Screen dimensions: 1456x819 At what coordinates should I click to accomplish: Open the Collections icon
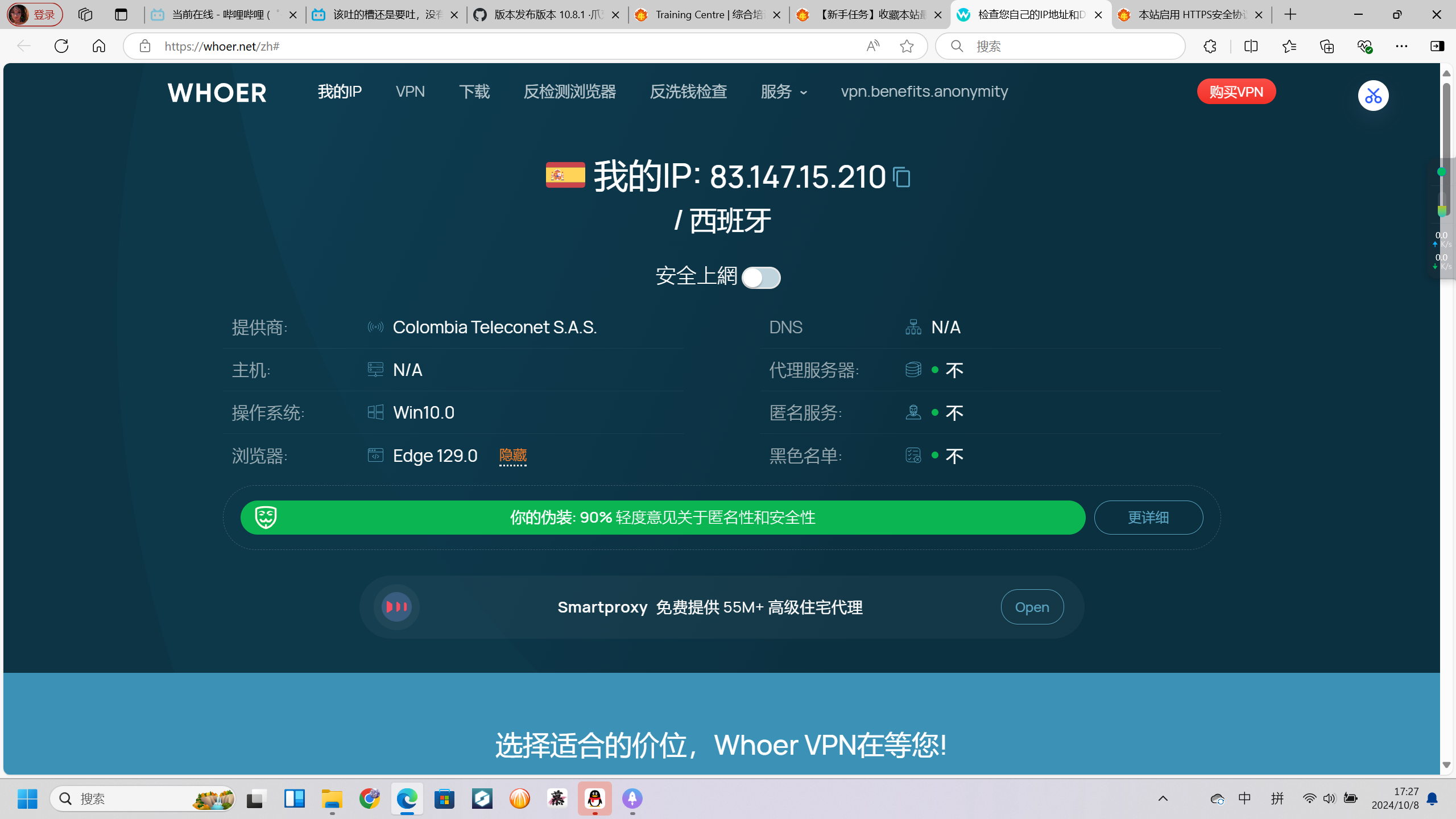[x=1327, y=46]
